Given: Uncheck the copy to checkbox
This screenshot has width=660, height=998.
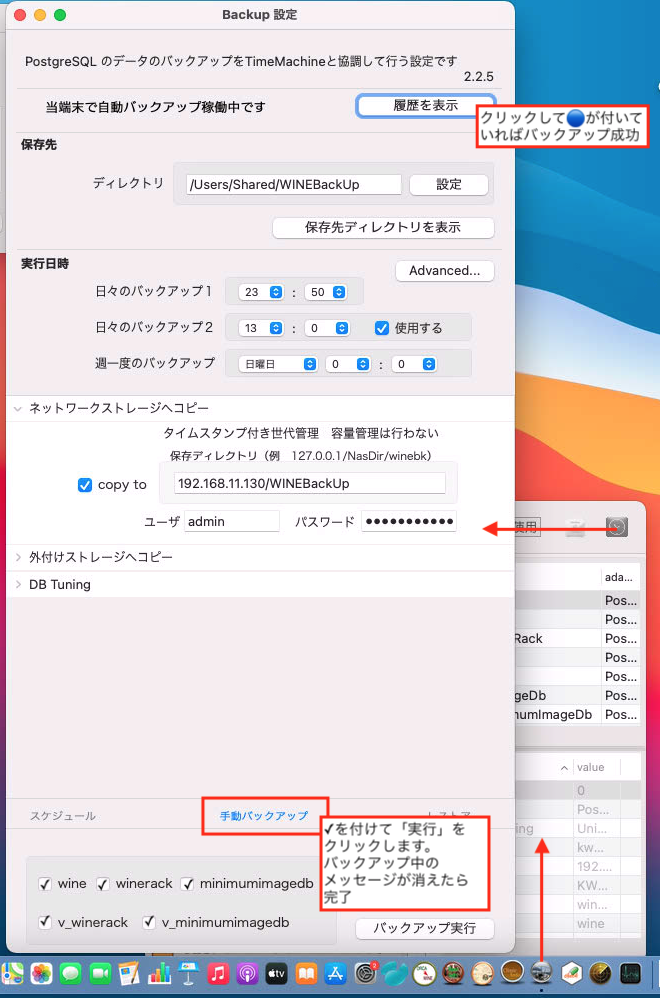Looking at the screenshot, I should click(85, 485).
